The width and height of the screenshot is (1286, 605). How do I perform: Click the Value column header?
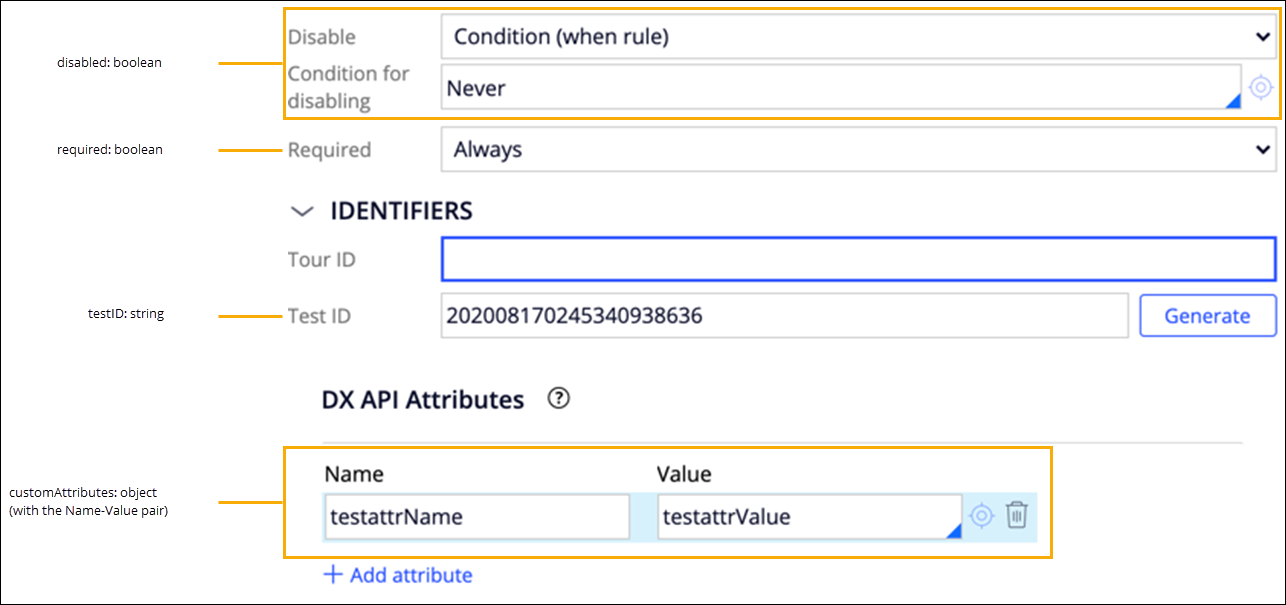click(x=684, y=474)
